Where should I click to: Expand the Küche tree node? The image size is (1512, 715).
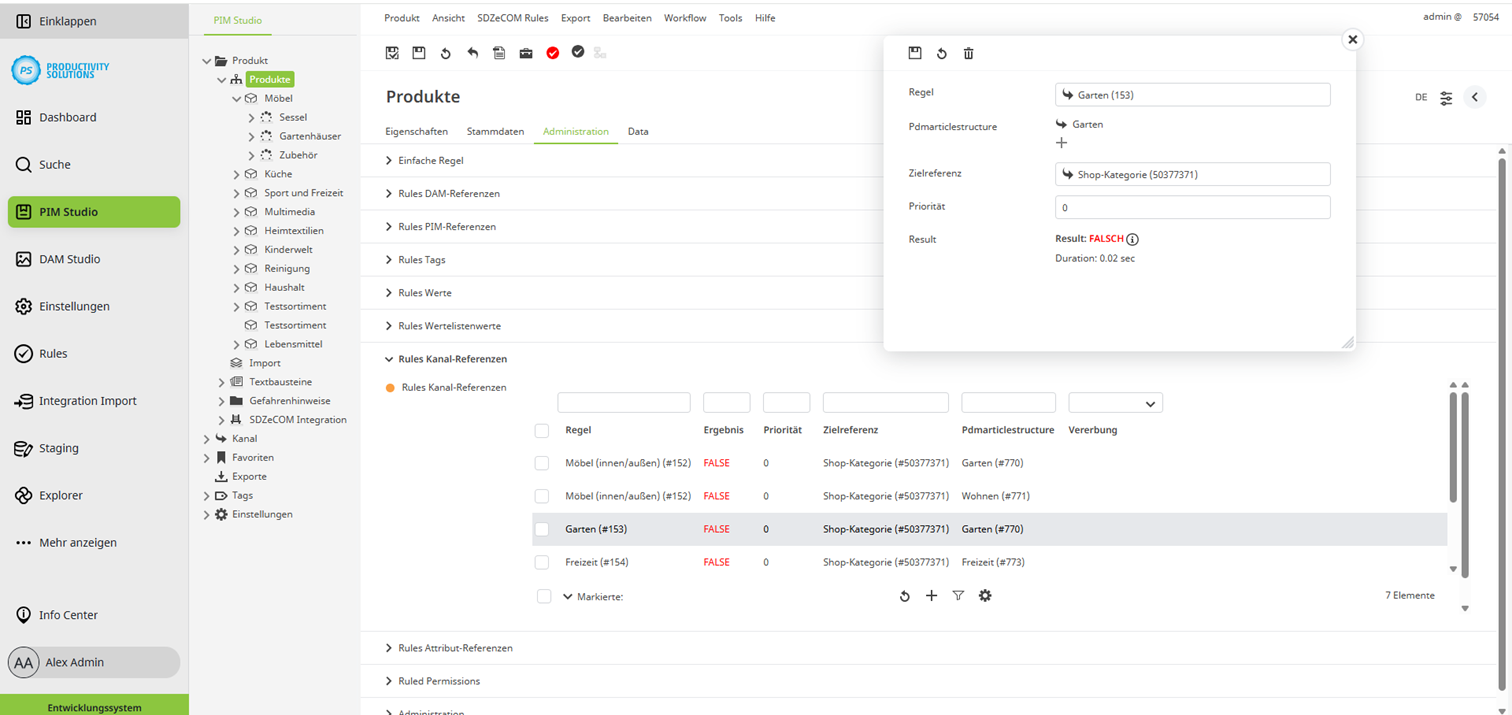(x=237, y=174)
